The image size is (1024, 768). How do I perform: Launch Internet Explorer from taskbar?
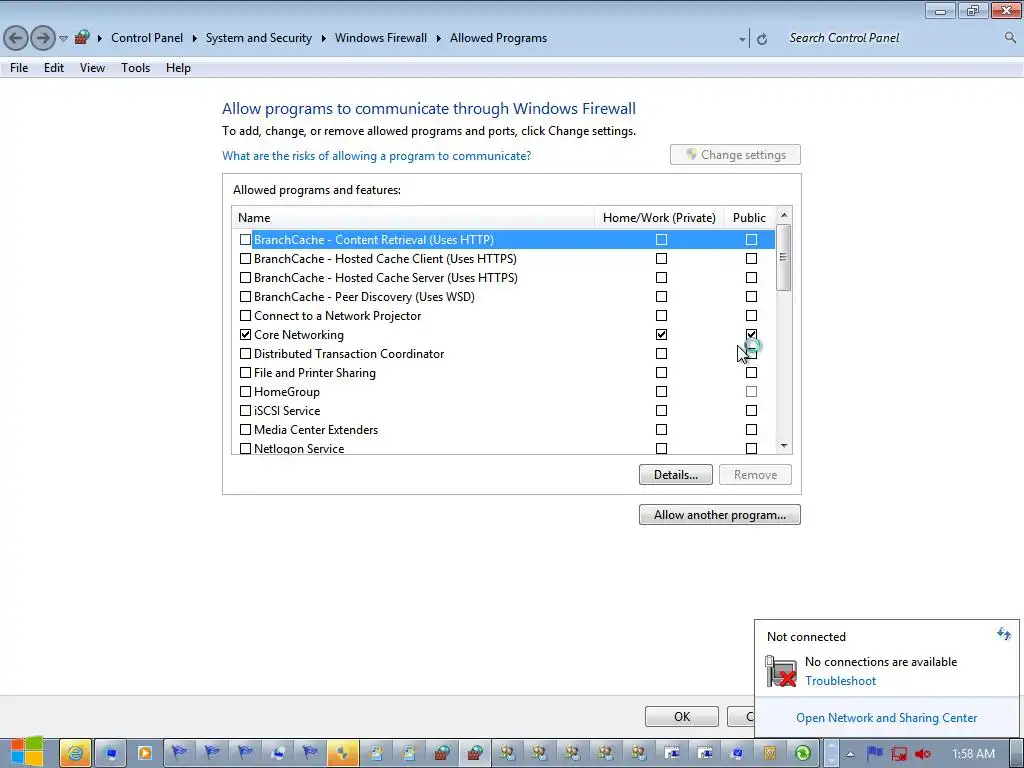[x=75, y=753]
